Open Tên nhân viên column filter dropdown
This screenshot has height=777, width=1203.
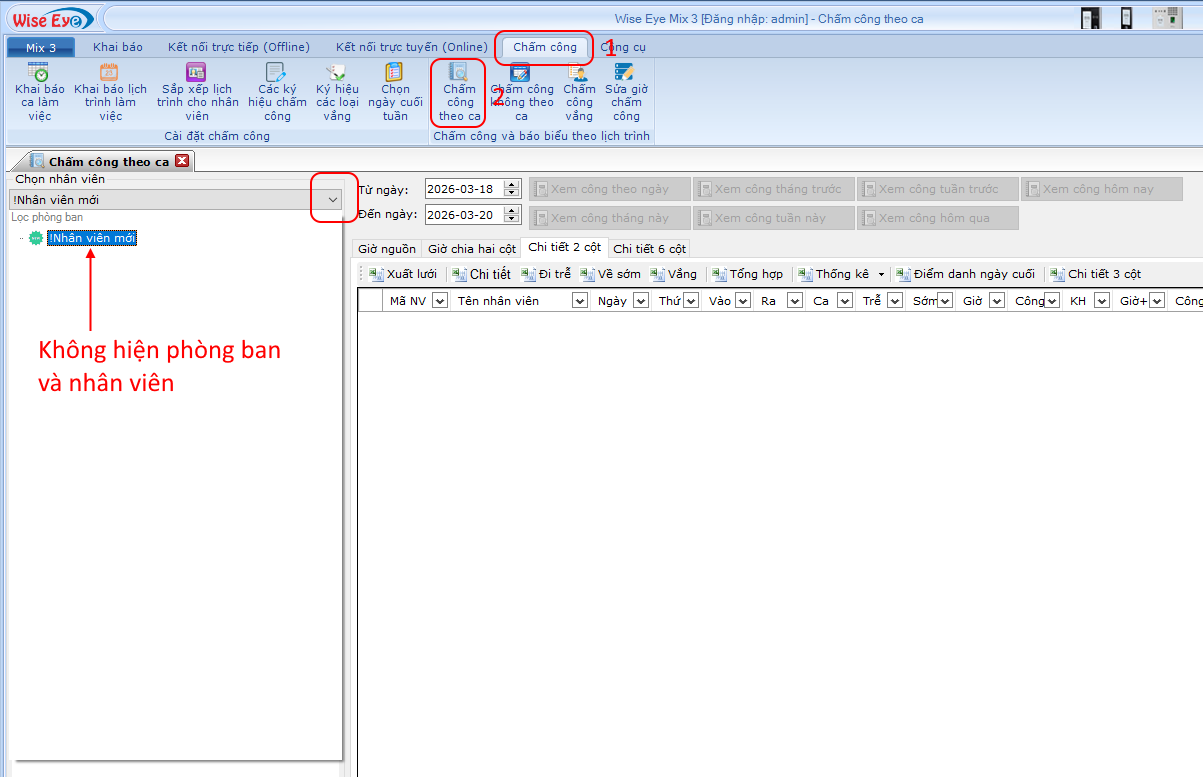pyautogui.click(x=579, y=301)
